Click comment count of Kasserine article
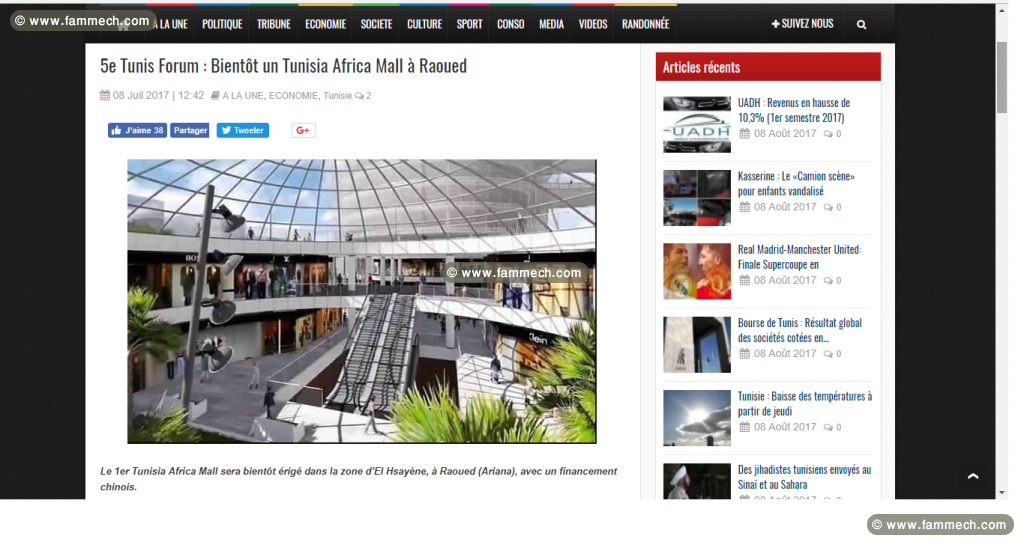 833,207
